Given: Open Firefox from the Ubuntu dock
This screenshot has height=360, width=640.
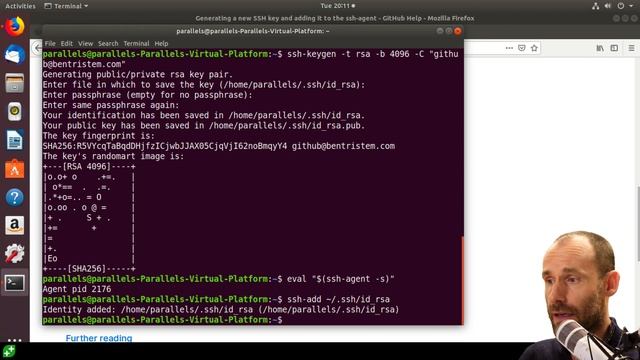Looking at the screenshot, I should coord(15,27).
